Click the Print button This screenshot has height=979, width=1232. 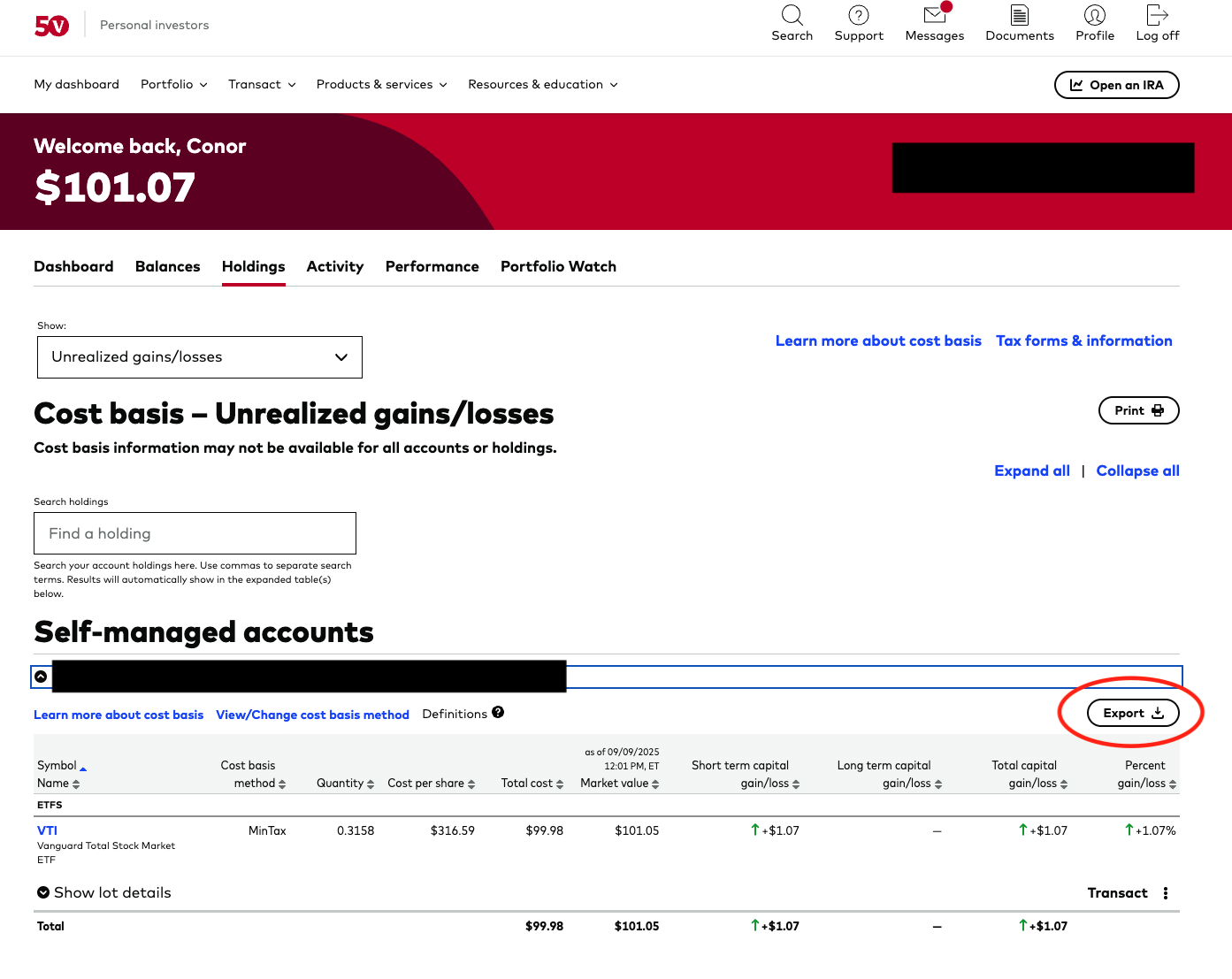pos(1138,410)
